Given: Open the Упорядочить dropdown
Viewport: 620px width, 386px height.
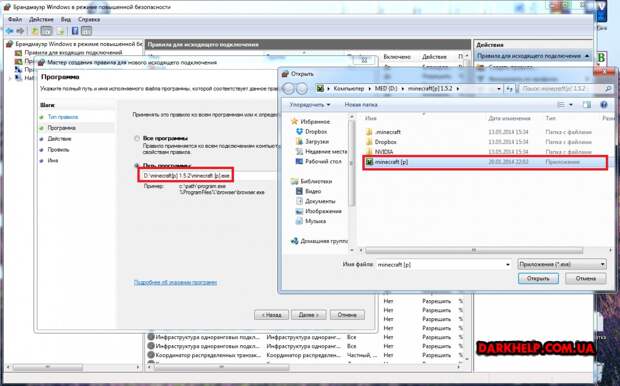Looking at the screenshot, I should click(x=310, y=105).
